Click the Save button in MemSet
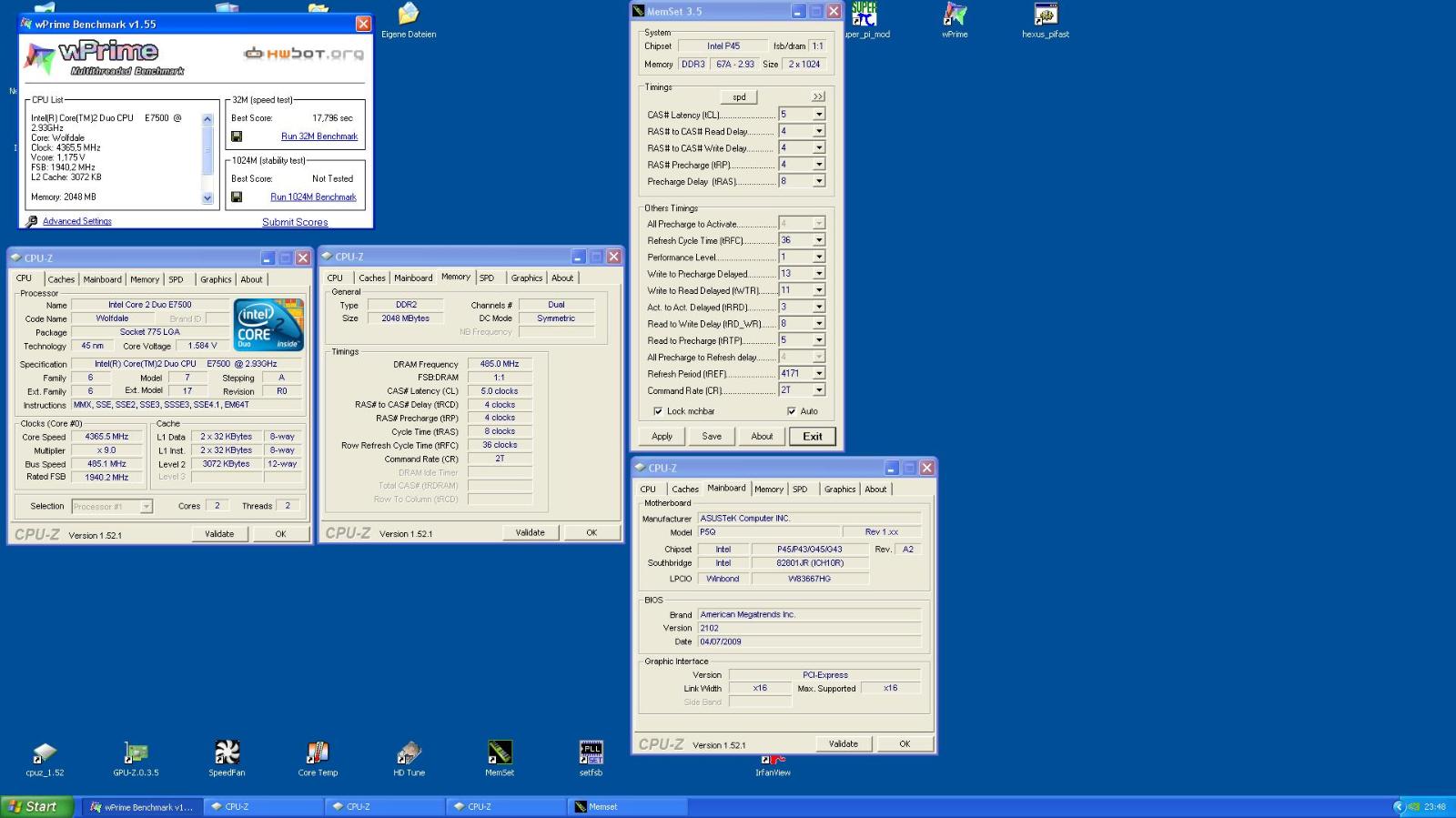 (712, 436)
